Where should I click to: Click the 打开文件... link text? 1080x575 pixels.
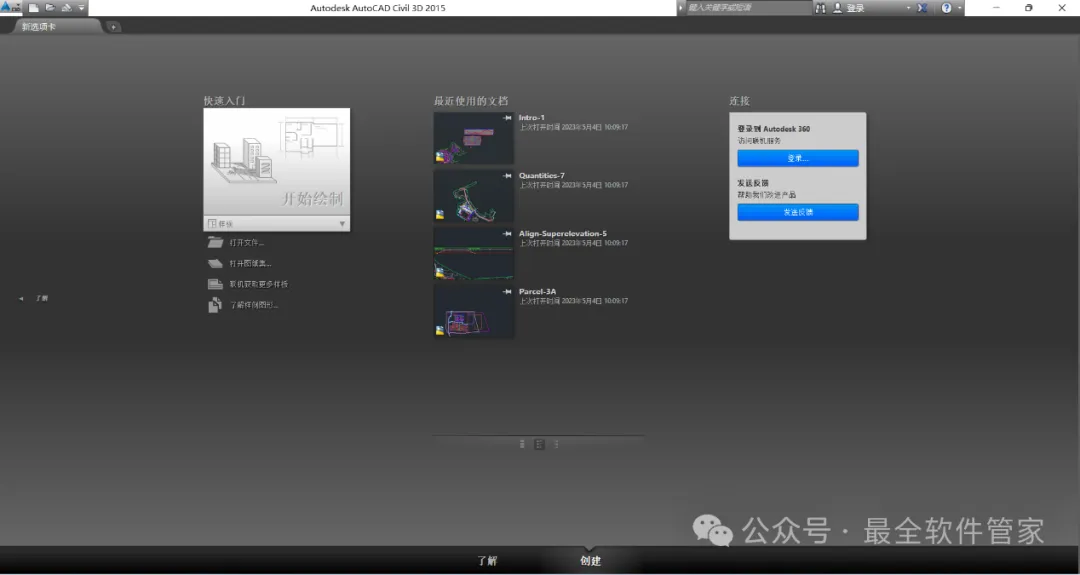click(x=247, y=242)
